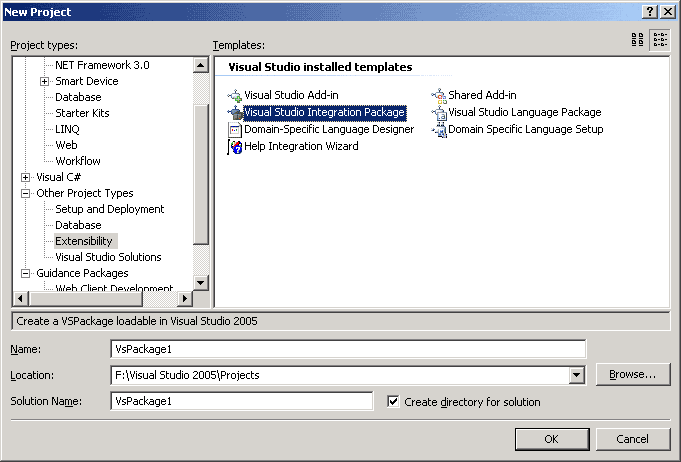The height and width of the screenshot is (462, 681).
Task: Select the Shared Add-in template icon
Action: coord(439,96)
